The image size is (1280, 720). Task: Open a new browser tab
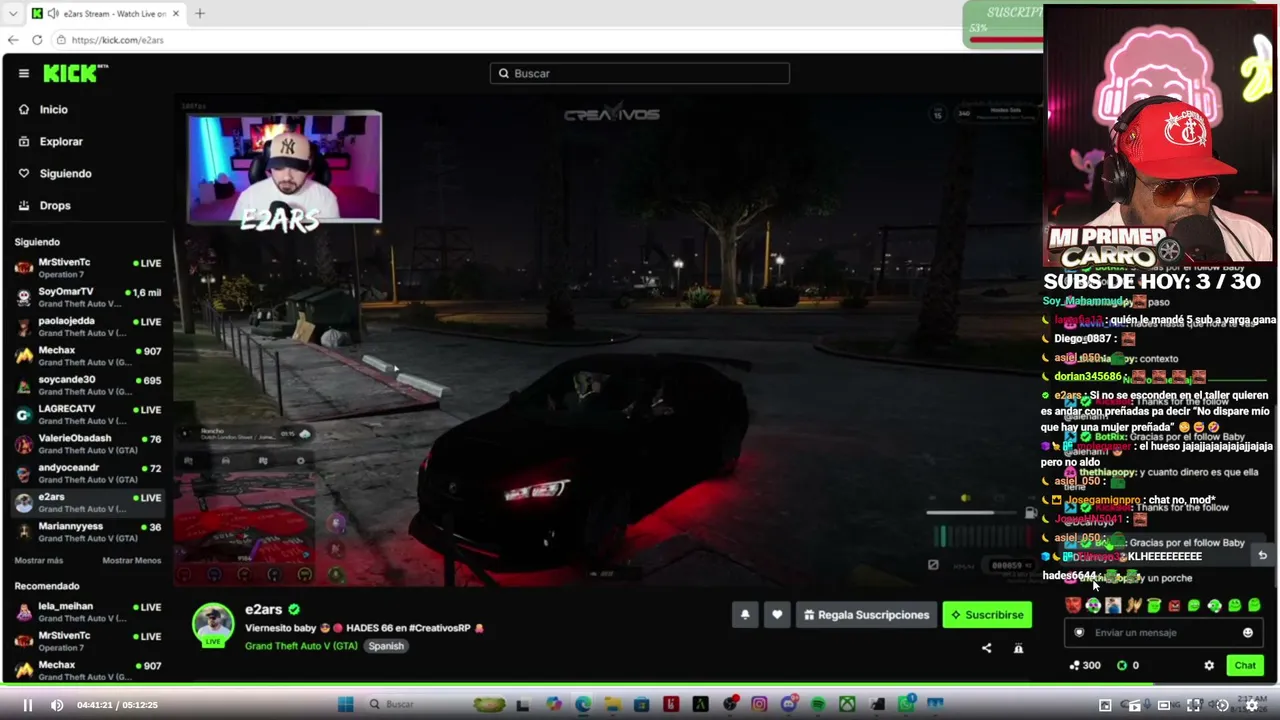click(x=200, y=14)
